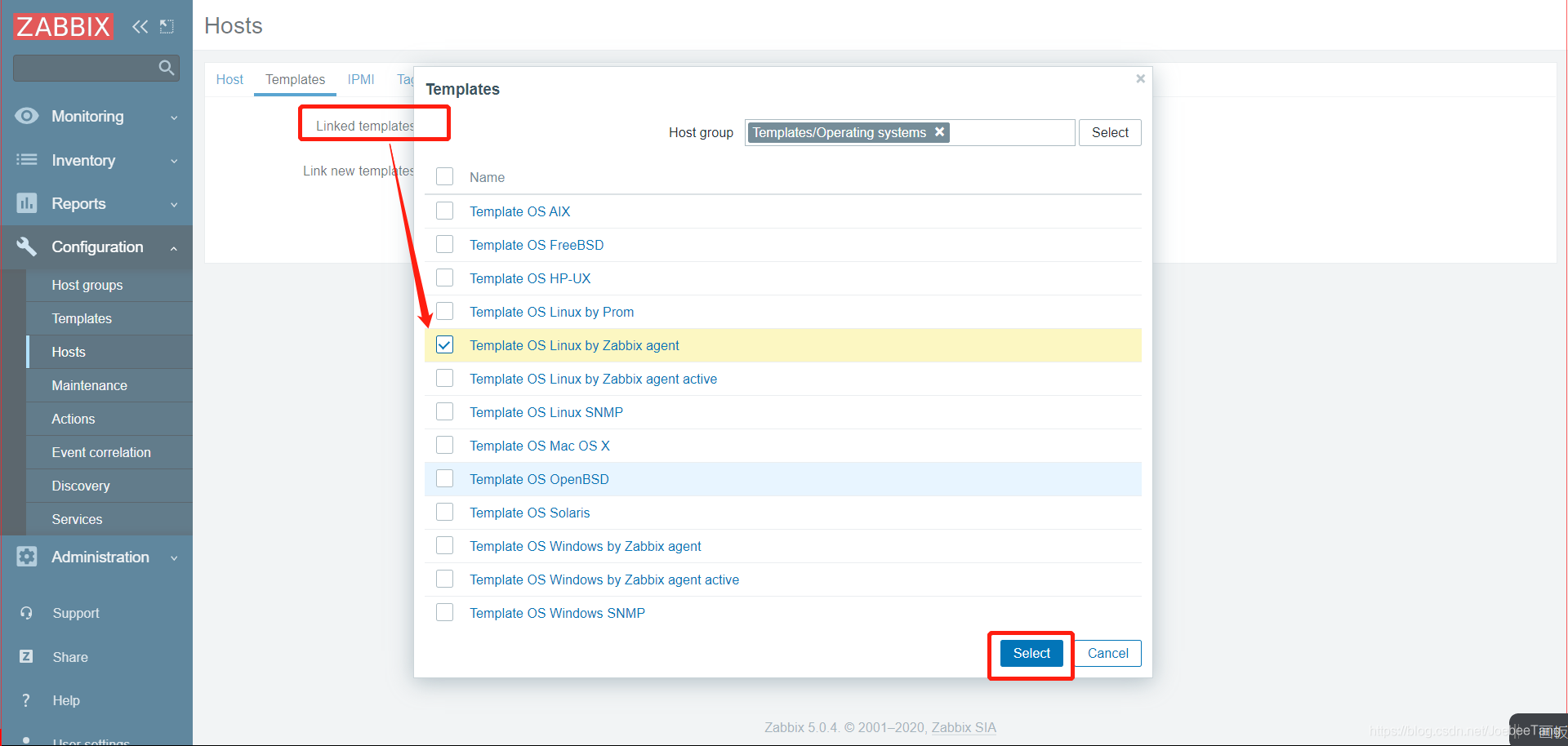This screenshot has width=1568, height=746.
Task: Toggle kiosk mode icon beside sidebar collapse
Action: pos(167,26)
